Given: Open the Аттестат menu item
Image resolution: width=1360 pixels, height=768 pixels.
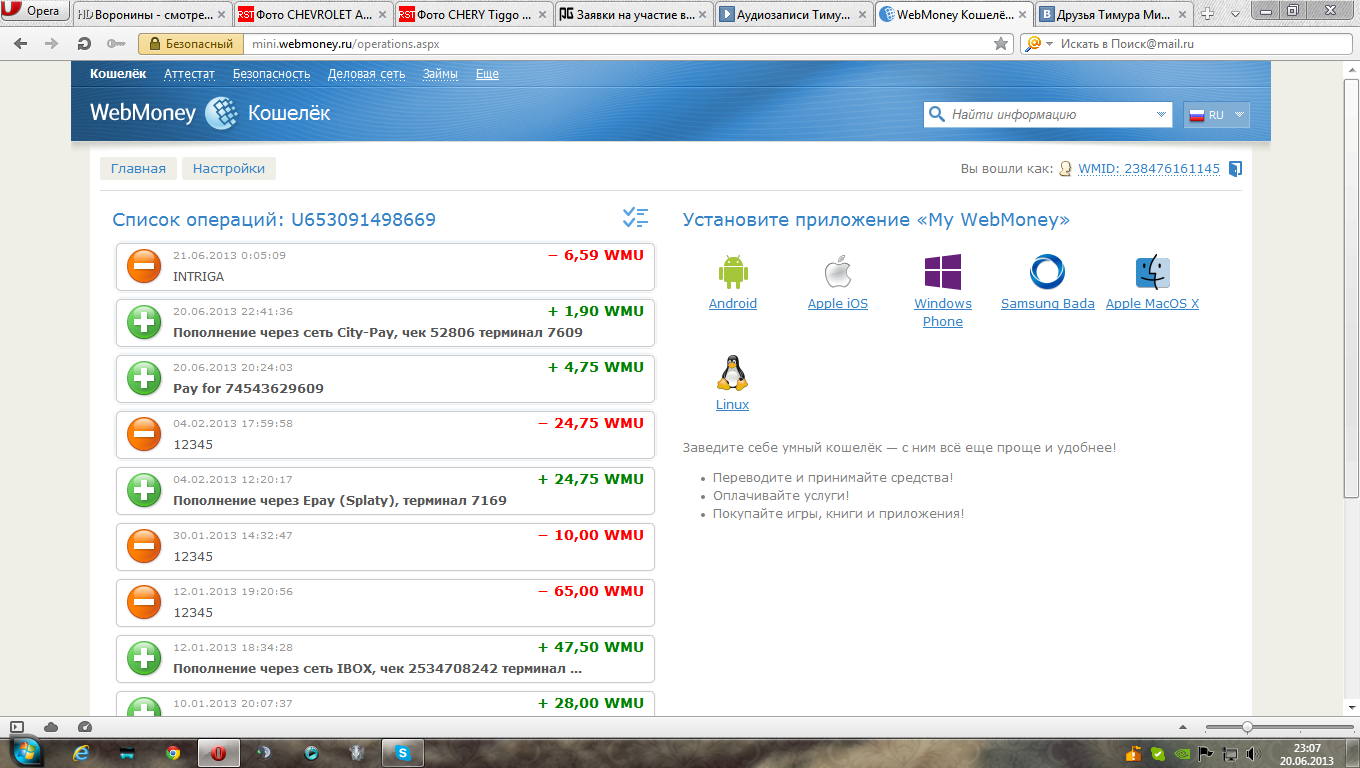Looking at the screenshot, I should coord(190,74).
